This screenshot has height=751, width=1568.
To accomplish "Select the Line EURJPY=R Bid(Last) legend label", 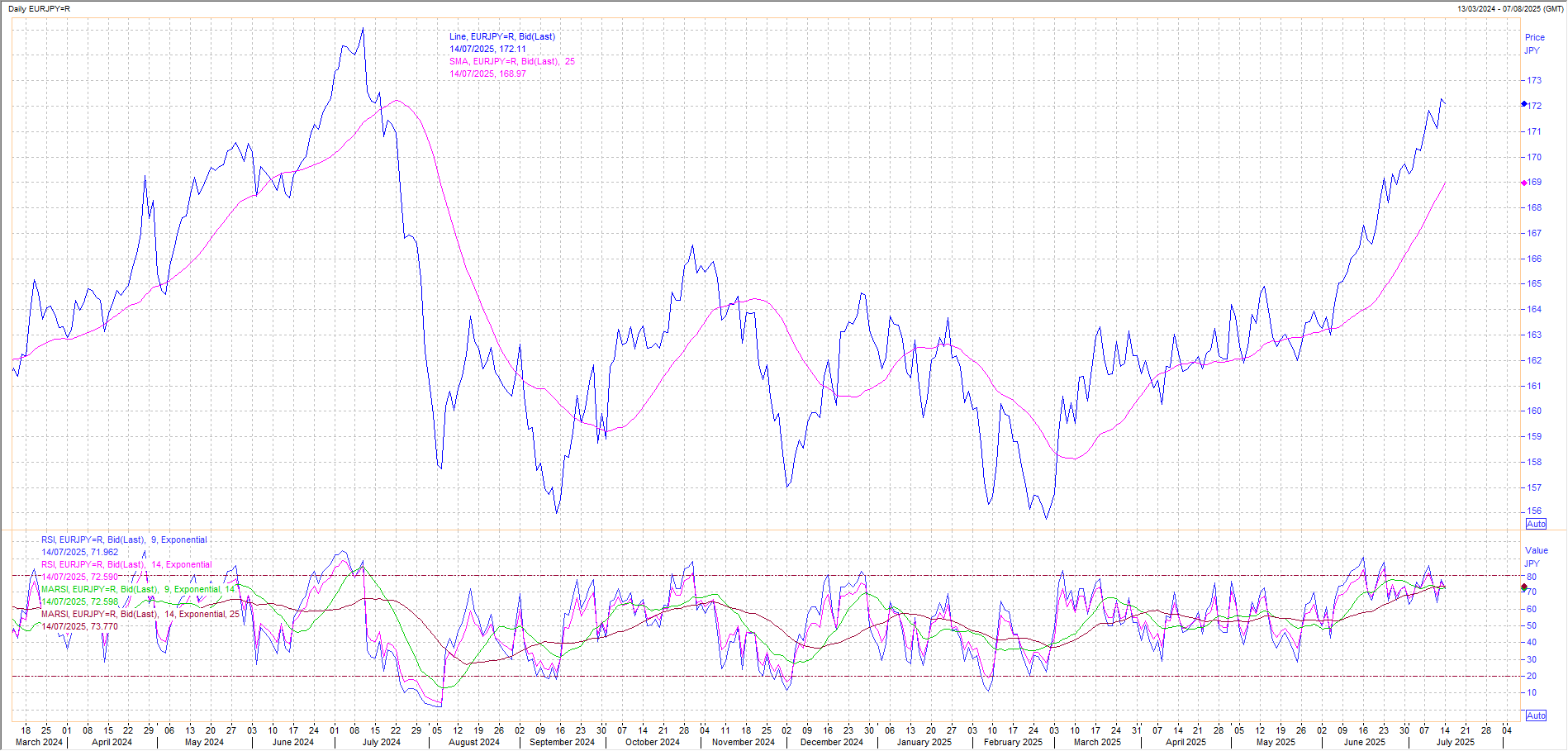I will (501, 36).
